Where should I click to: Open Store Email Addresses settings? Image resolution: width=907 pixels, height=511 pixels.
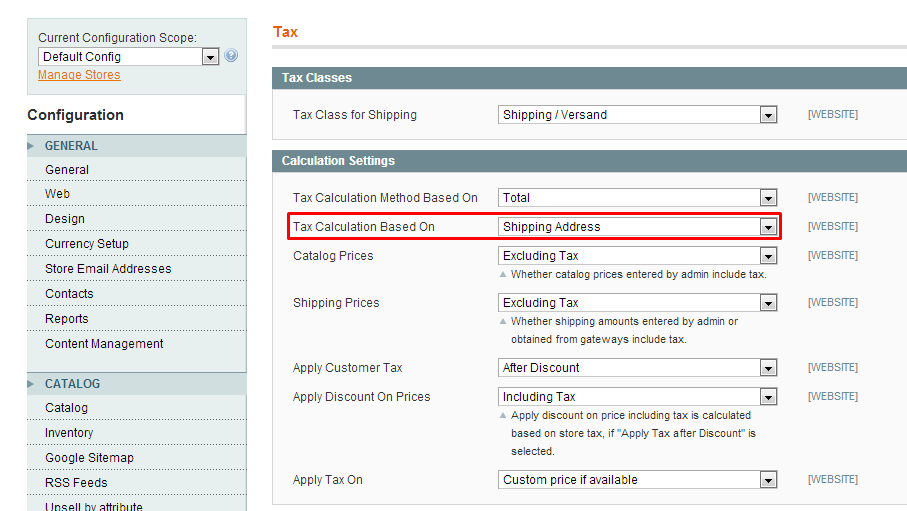pyautogui.click(x=108, y=269)
